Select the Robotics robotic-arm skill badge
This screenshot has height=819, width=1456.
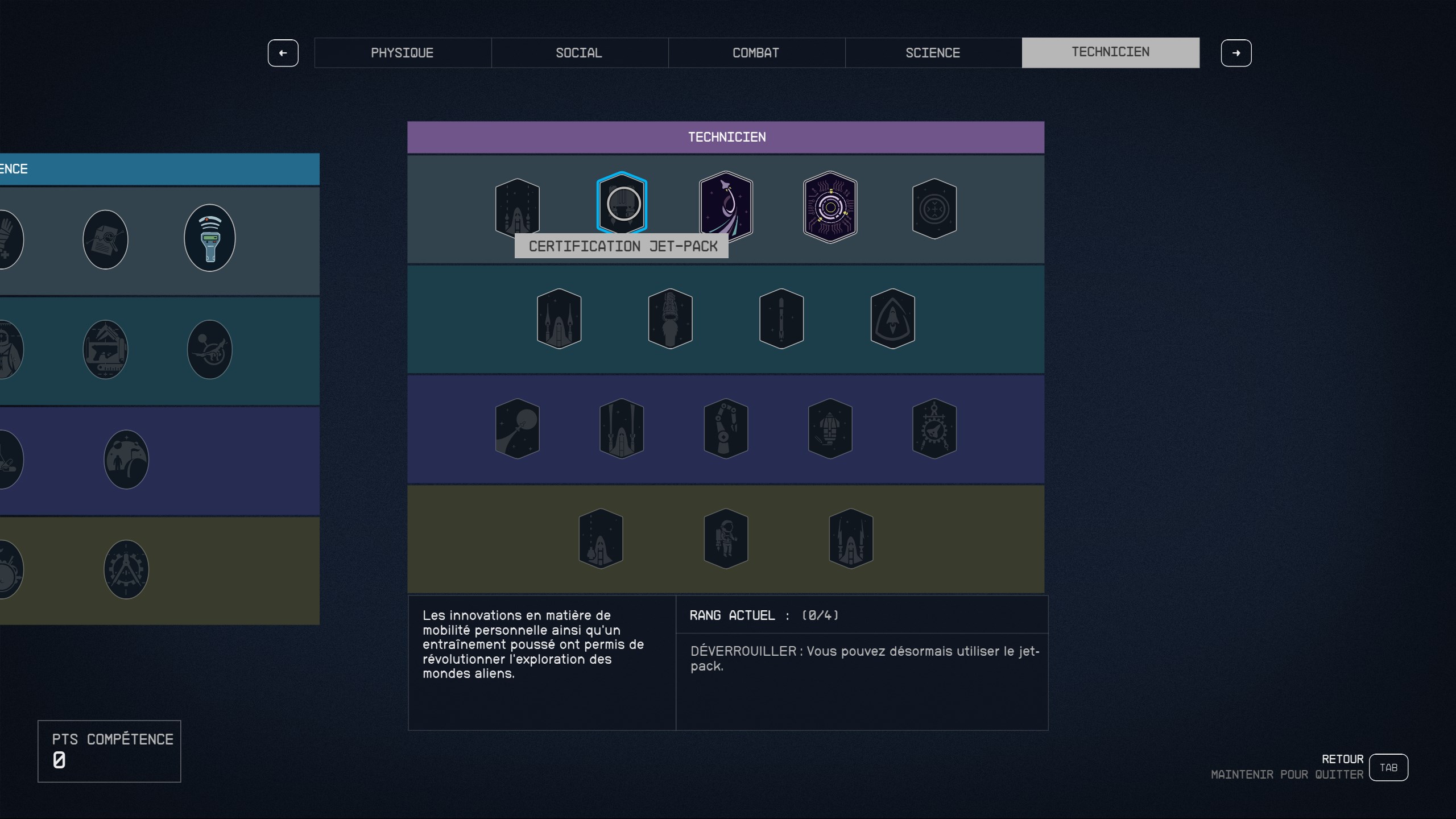point(726,428)
